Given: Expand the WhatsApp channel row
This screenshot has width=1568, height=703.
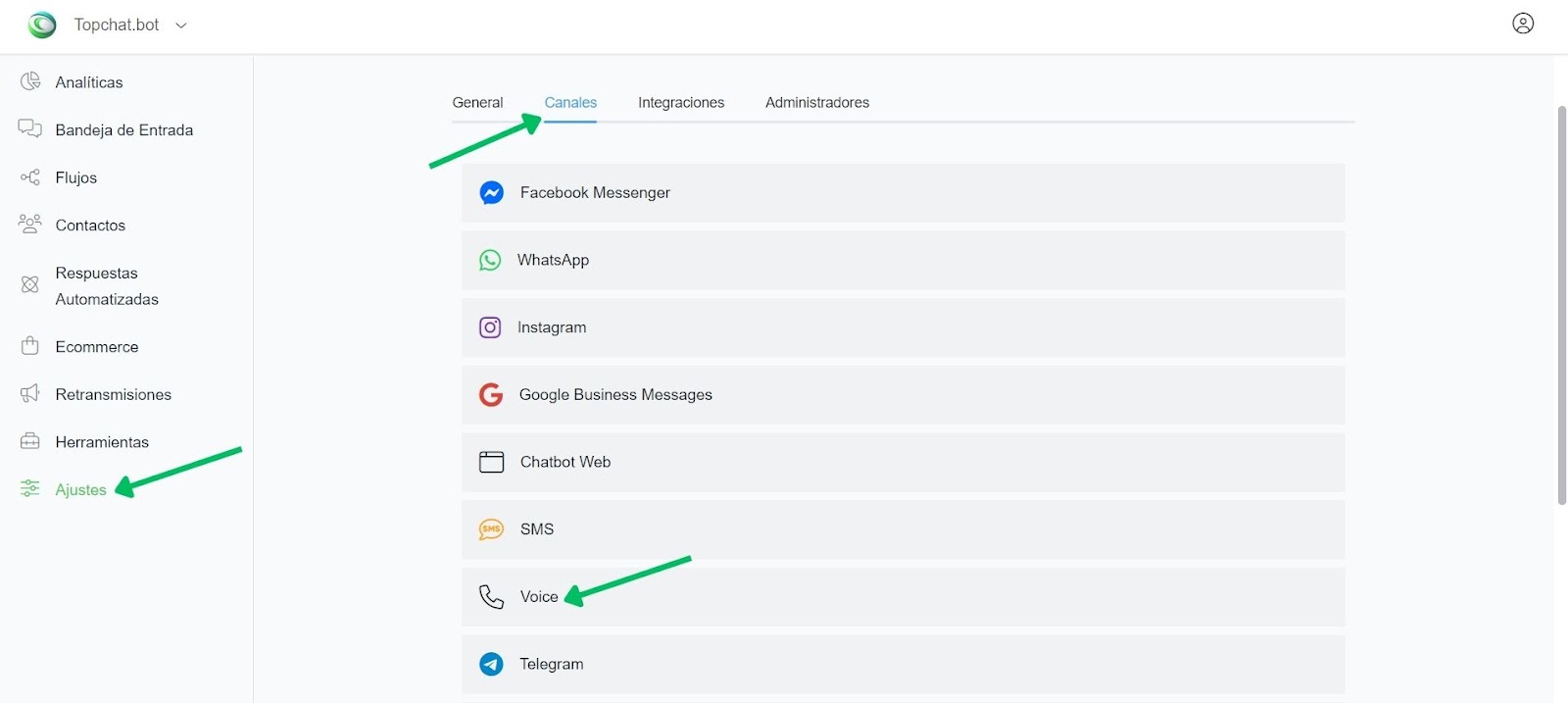Looking at the screenshot, I should tap(903, 260).
